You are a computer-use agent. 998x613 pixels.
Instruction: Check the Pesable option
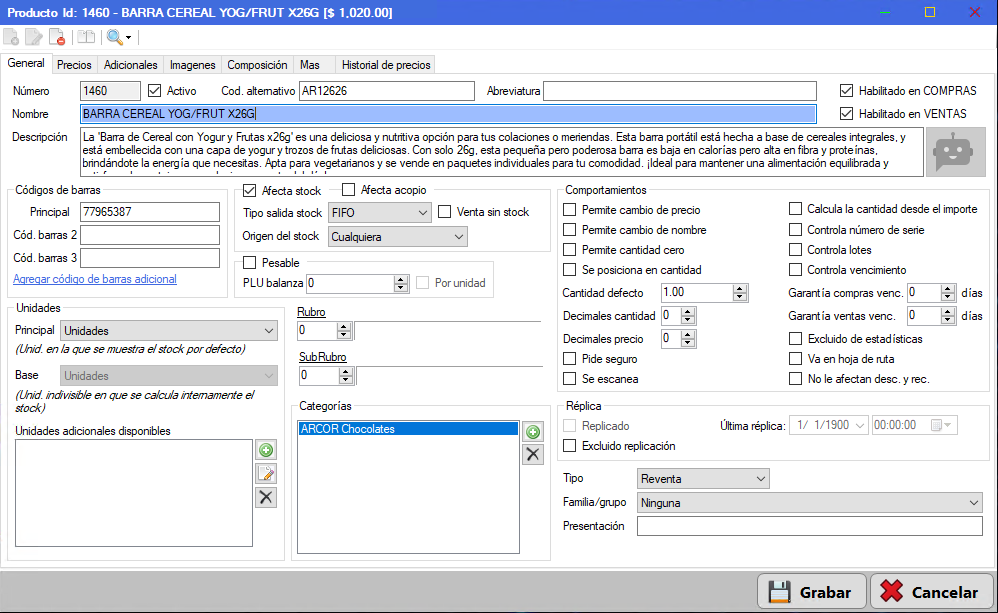[x=250, y=262]
